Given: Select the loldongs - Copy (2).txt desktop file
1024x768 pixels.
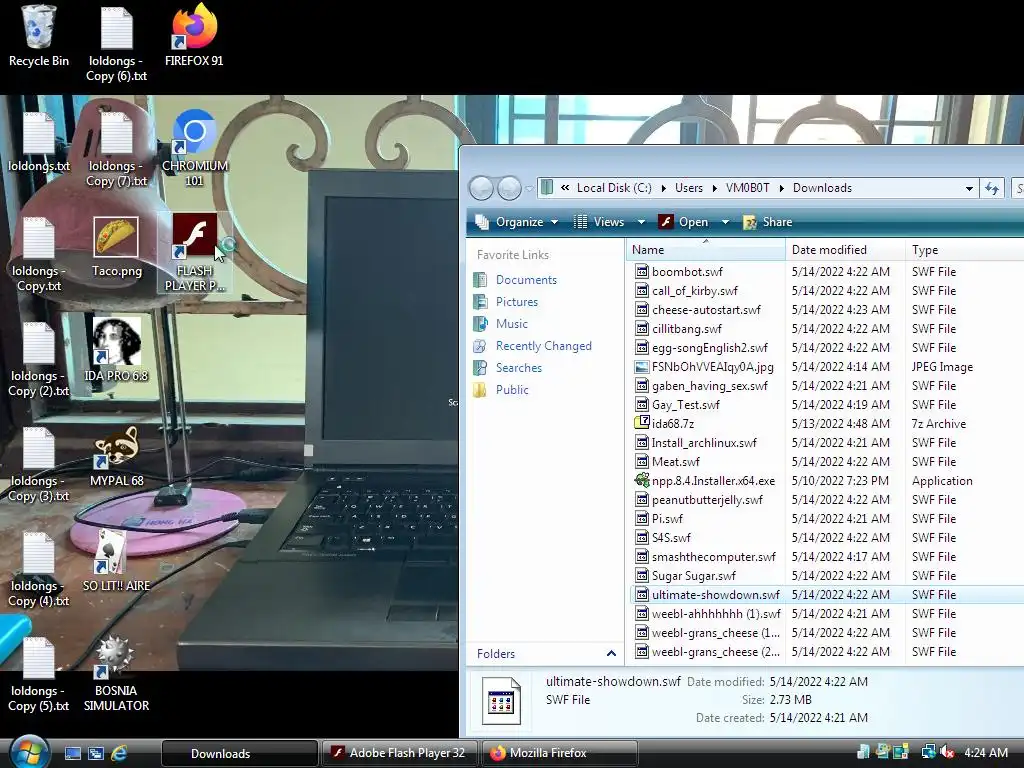Looking at the screenshot, I should tap(39, 359).
